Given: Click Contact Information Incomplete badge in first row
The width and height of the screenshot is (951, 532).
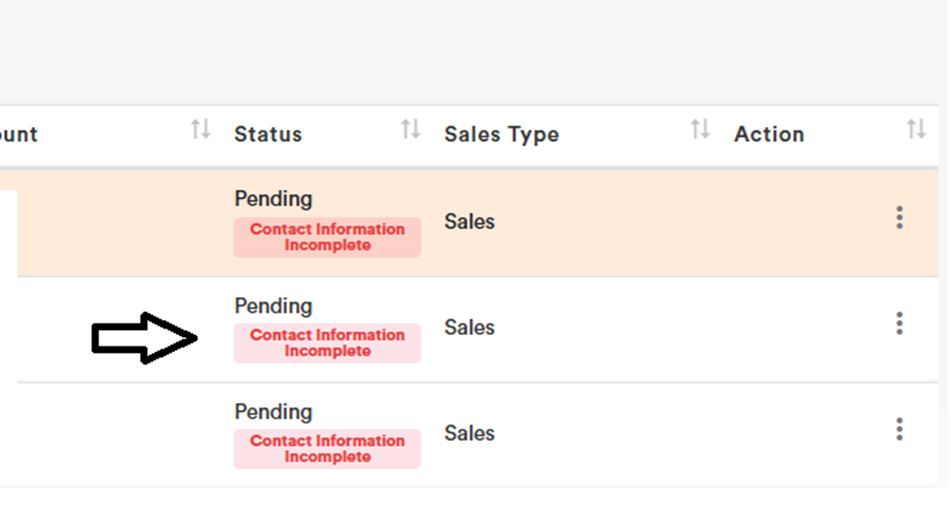Looking at the screenshot, I should (328, 237).
